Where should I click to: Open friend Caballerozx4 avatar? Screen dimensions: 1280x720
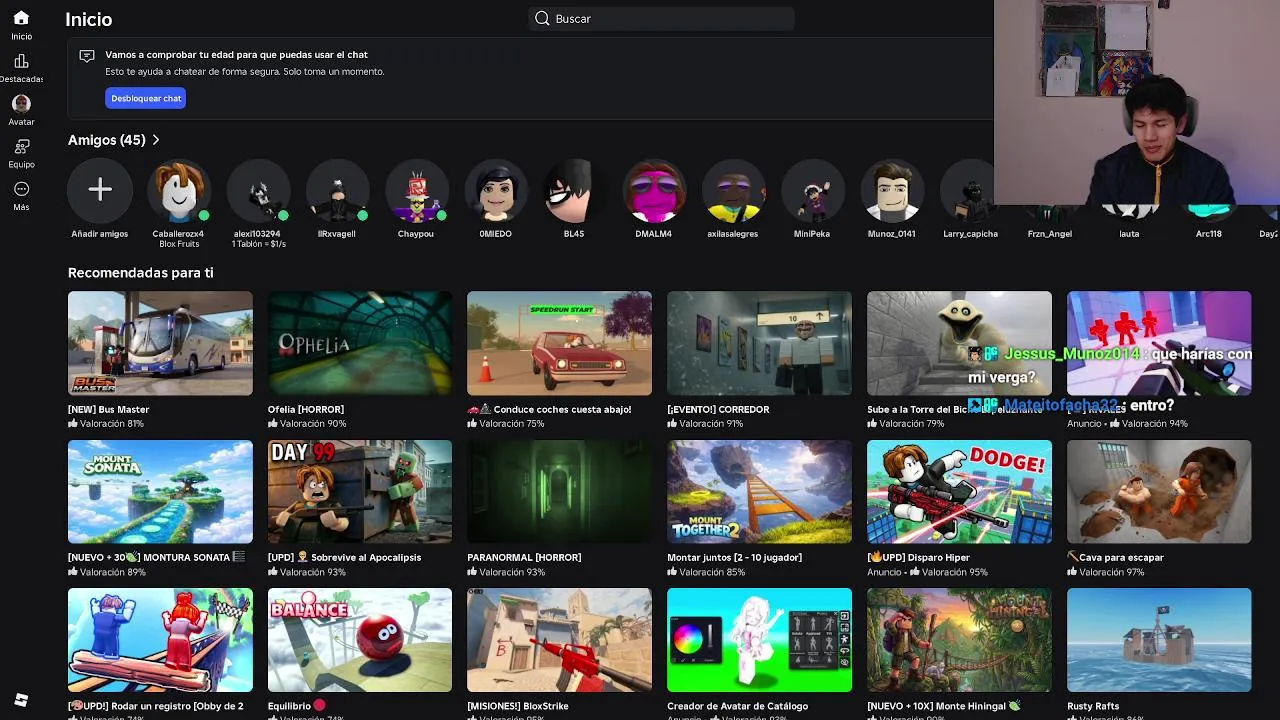tap(179, 190)
